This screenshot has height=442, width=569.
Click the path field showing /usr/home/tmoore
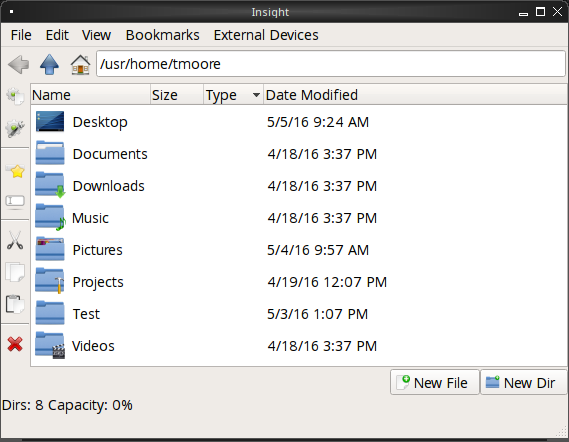(331, 64)
